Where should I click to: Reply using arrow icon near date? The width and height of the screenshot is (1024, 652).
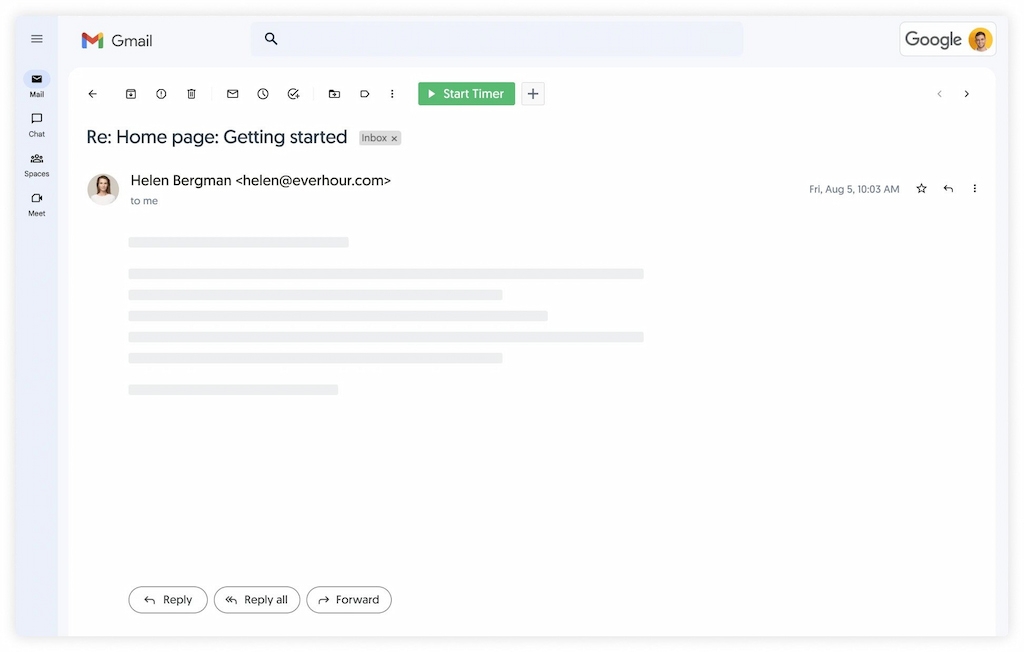948,189
